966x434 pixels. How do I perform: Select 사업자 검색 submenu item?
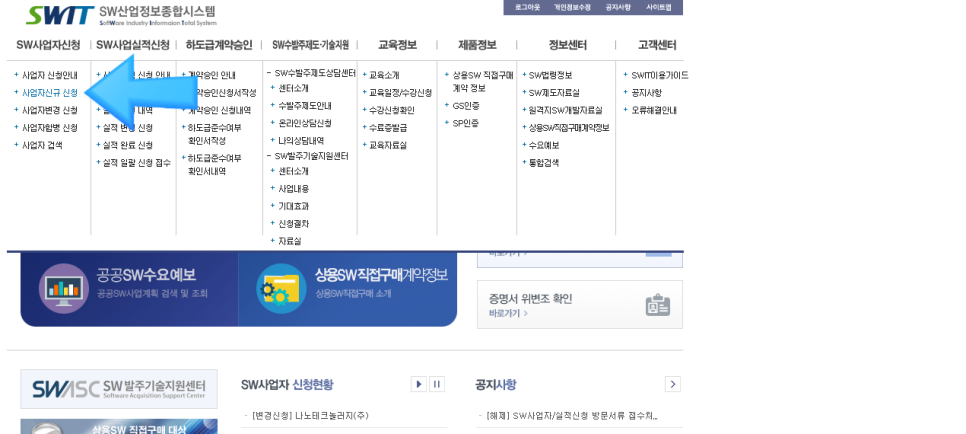42,145
